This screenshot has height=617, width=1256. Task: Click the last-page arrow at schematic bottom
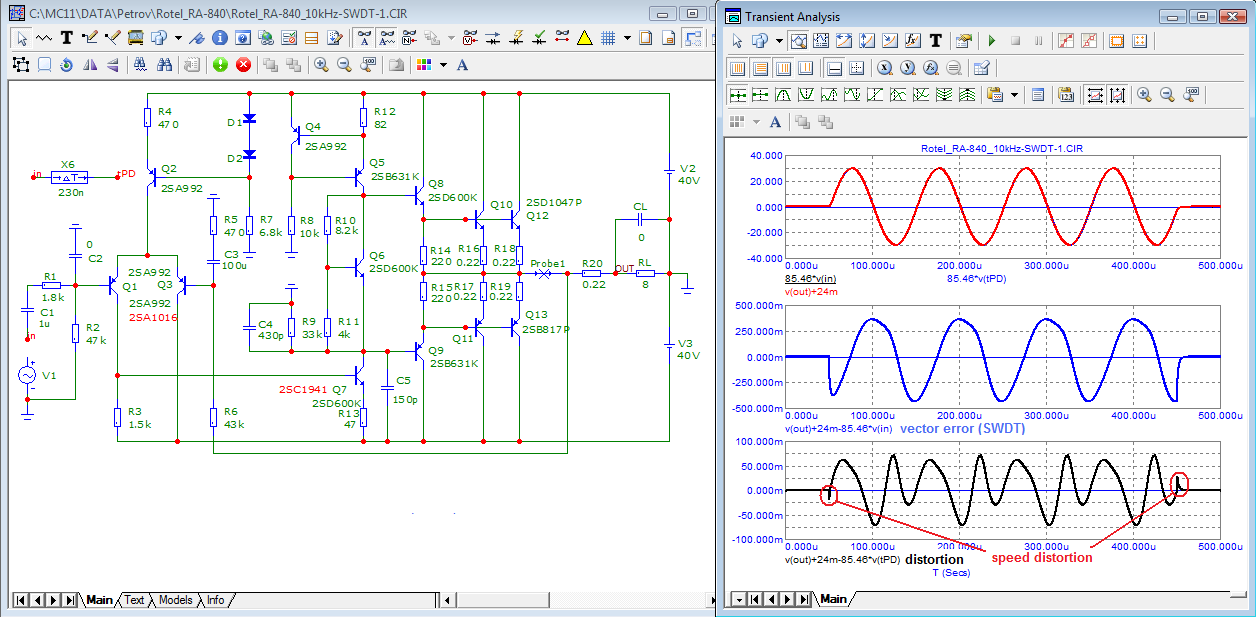click(x=69, y=600)
